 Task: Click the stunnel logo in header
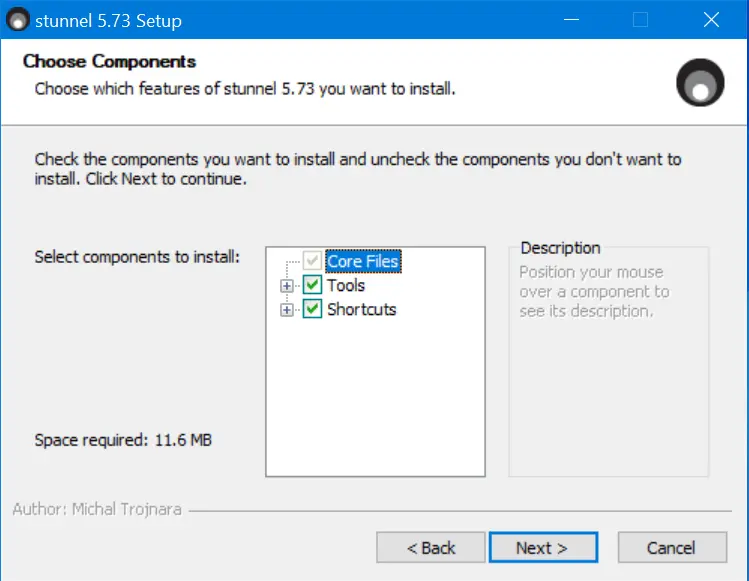click(x=700, y=83)
